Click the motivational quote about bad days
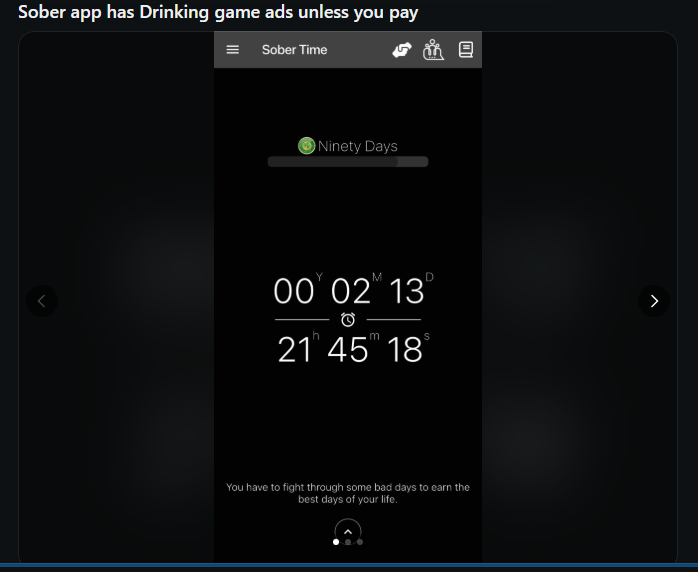698x572 pixels. [x=348, y=493]
